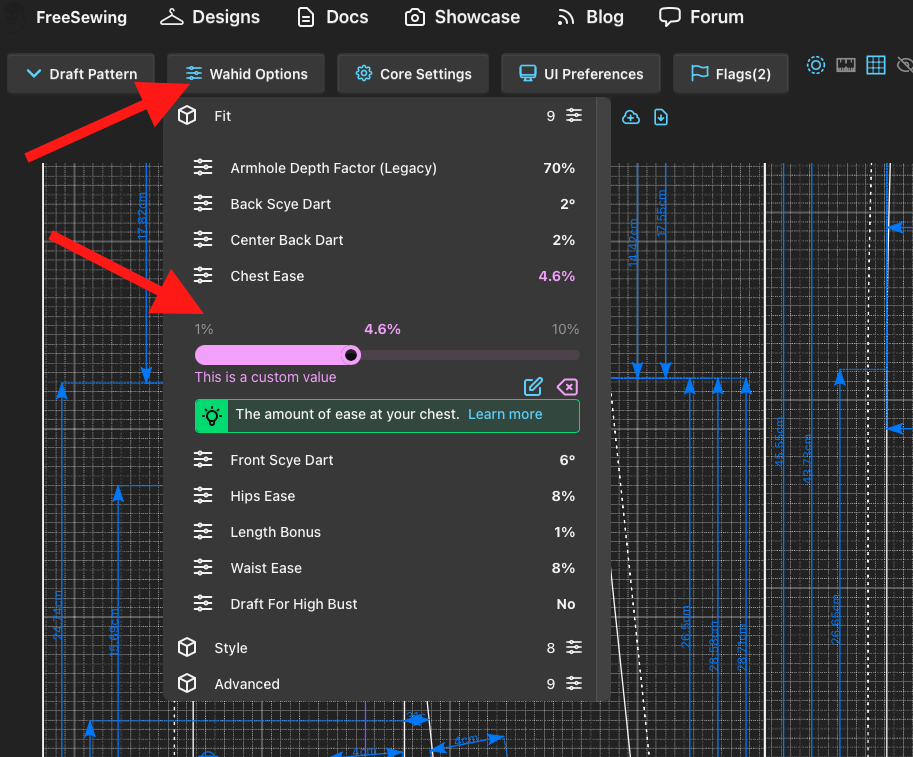Click the cube icon next to Style
Image resolution: width=913 pixels, height=757 pixels.
click(187, 648)
